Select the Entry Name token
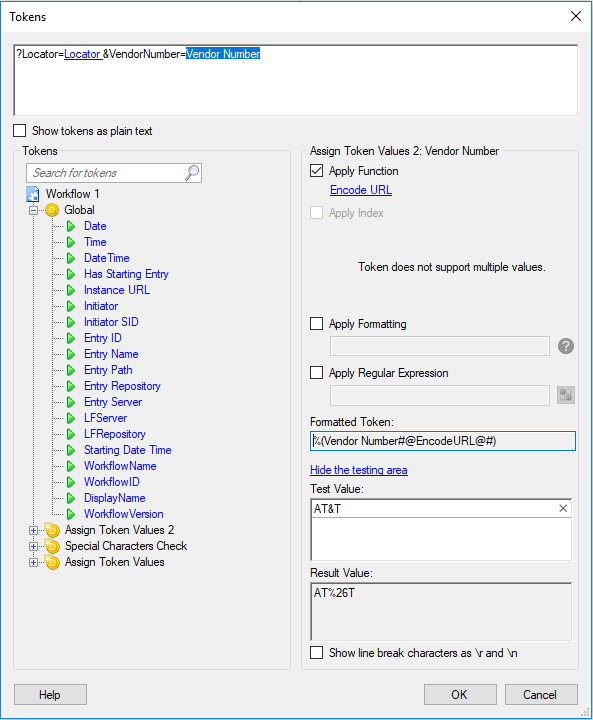Screen dimensions: 593x720 click(111, 354)
